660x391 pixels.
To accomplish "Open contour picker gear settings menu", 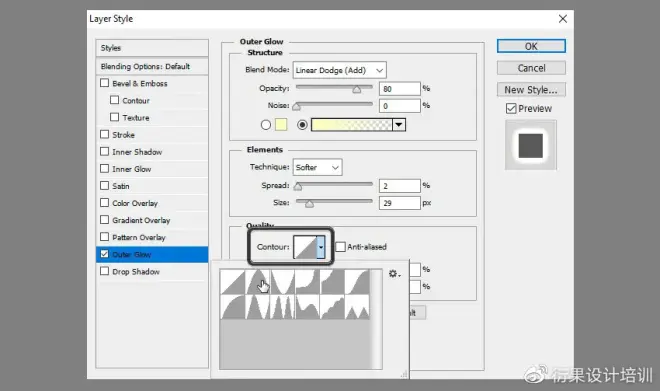I will pyautogui.click(x=394, y=274).
